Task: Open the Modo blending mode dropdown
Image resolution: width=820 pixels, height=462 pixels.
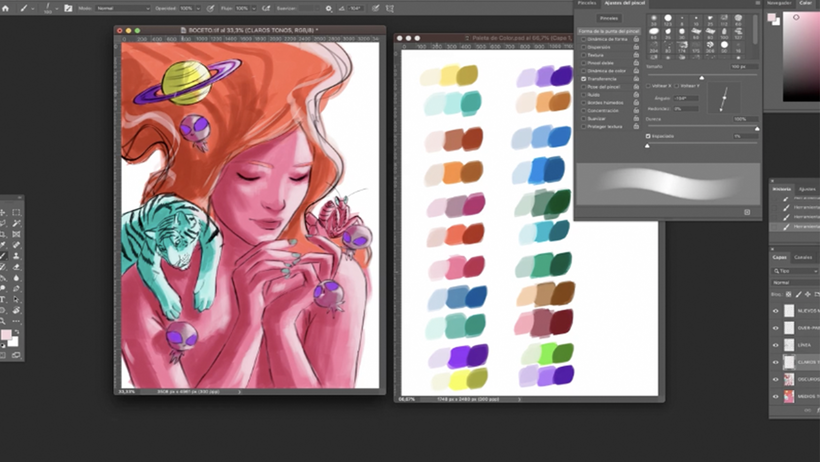Action: click(123, 8)
